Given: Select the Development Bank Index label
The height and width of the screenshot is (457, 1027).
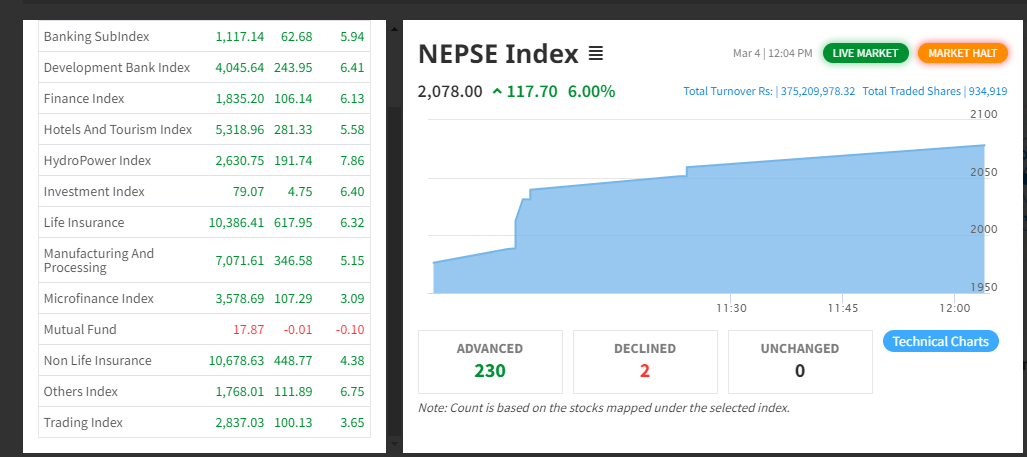Looking at the screenshot, I should (117, 67).
